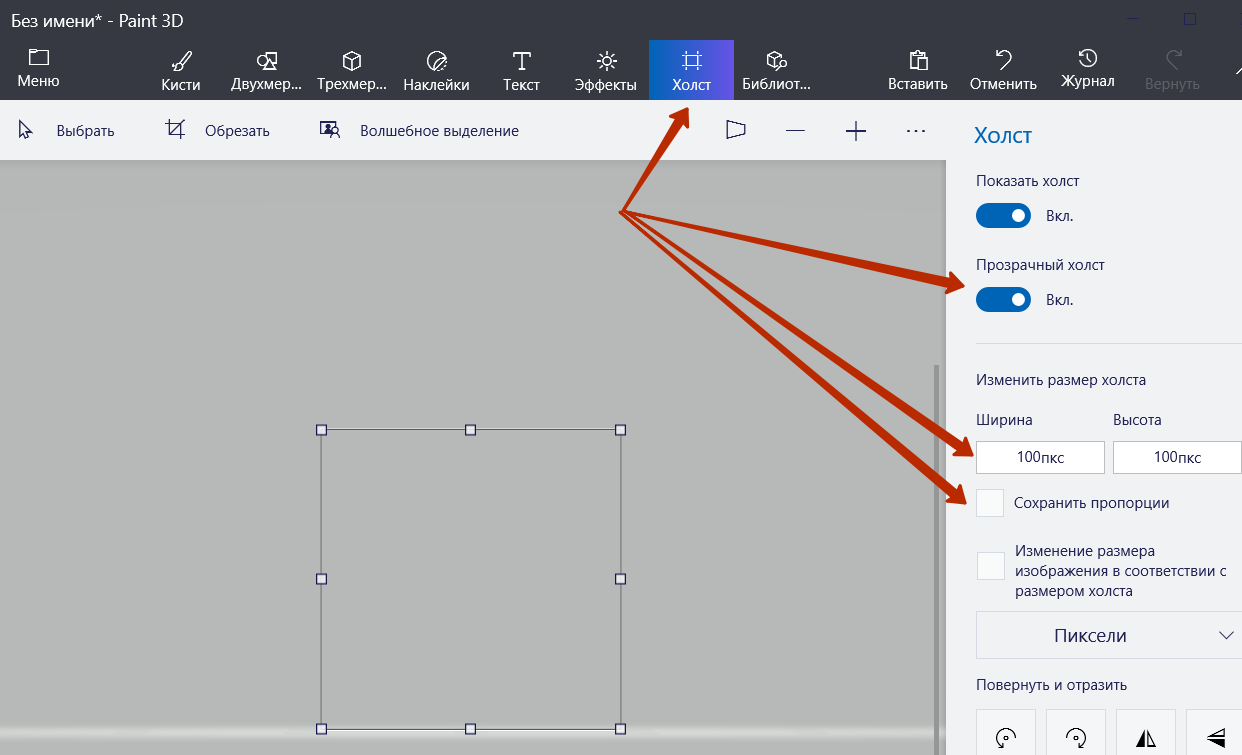Toggle the Прозрачный холст switch
The width and height of the screenshot is (1242, 755).
pyautogui.click(x=1003, y=299)
